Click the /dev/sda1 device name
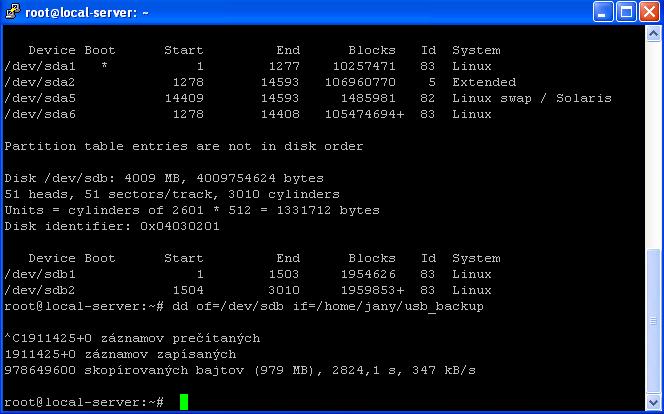Viewport: 664px width, 414px height. 40,66
